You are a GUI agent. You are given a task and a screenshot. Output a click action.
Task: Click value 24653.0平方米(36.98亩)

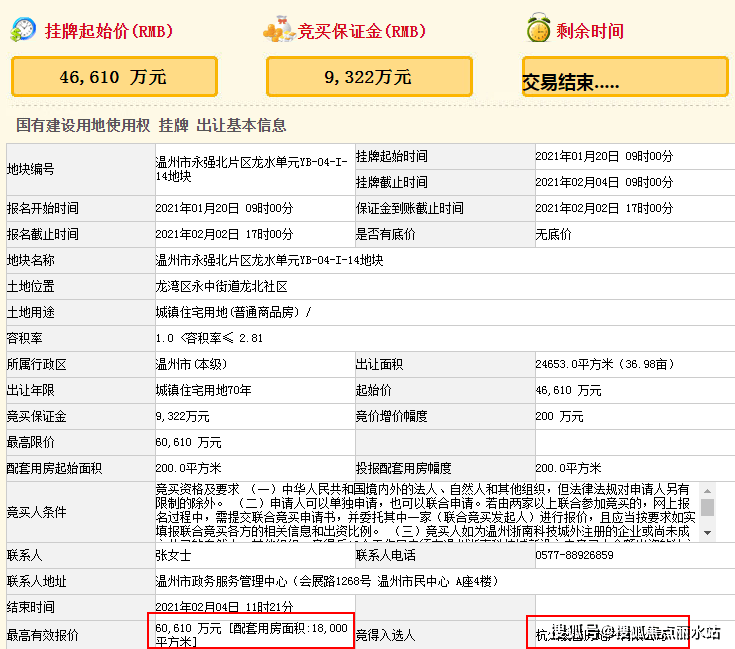[605, 365]
